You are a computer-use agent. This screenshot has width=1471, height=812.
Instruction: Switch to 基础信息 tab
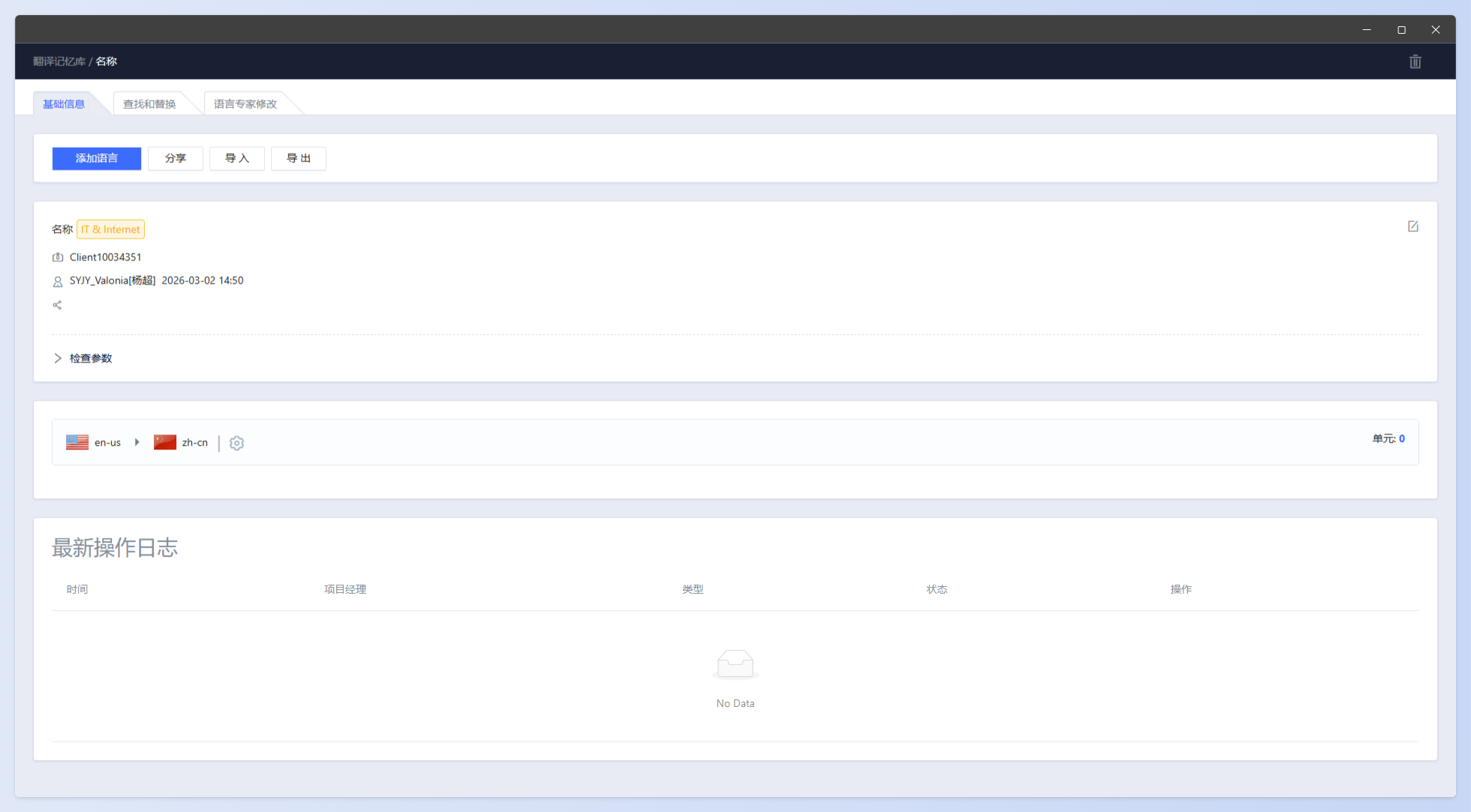pyautogui.click(x=64, y=104)
